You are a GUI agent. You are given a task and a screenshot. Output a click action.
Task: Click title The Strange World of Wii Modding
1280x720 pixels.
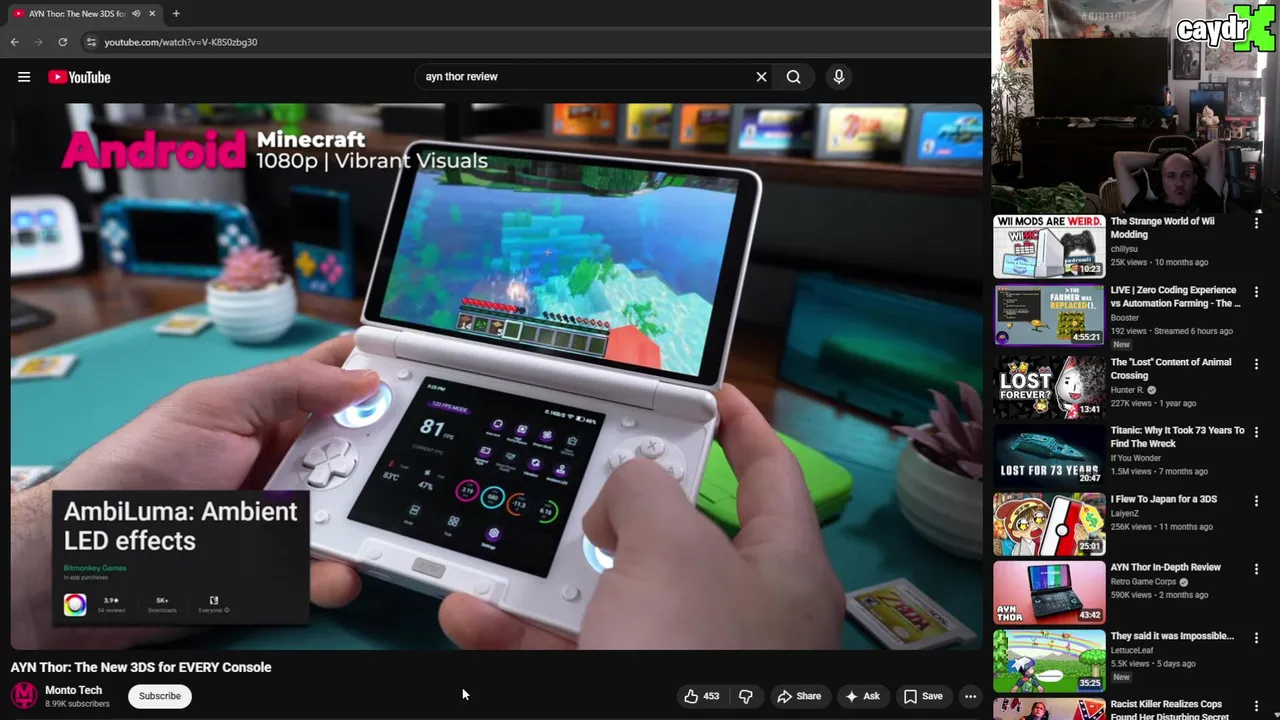click(x=1162, y=228)
